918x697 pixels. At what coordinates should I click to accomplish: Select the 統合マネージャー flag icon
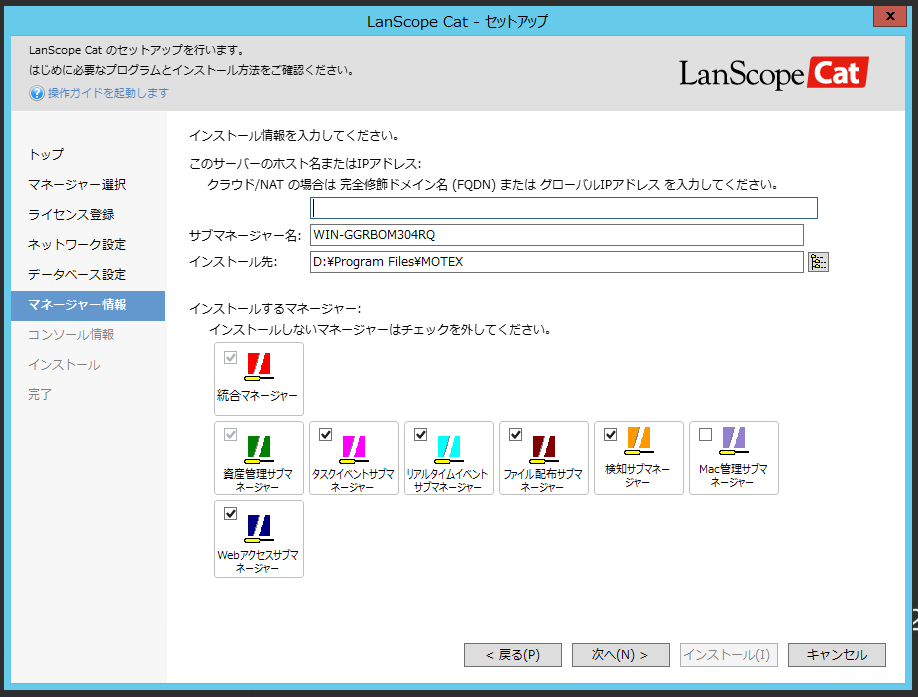click(260, 368)
